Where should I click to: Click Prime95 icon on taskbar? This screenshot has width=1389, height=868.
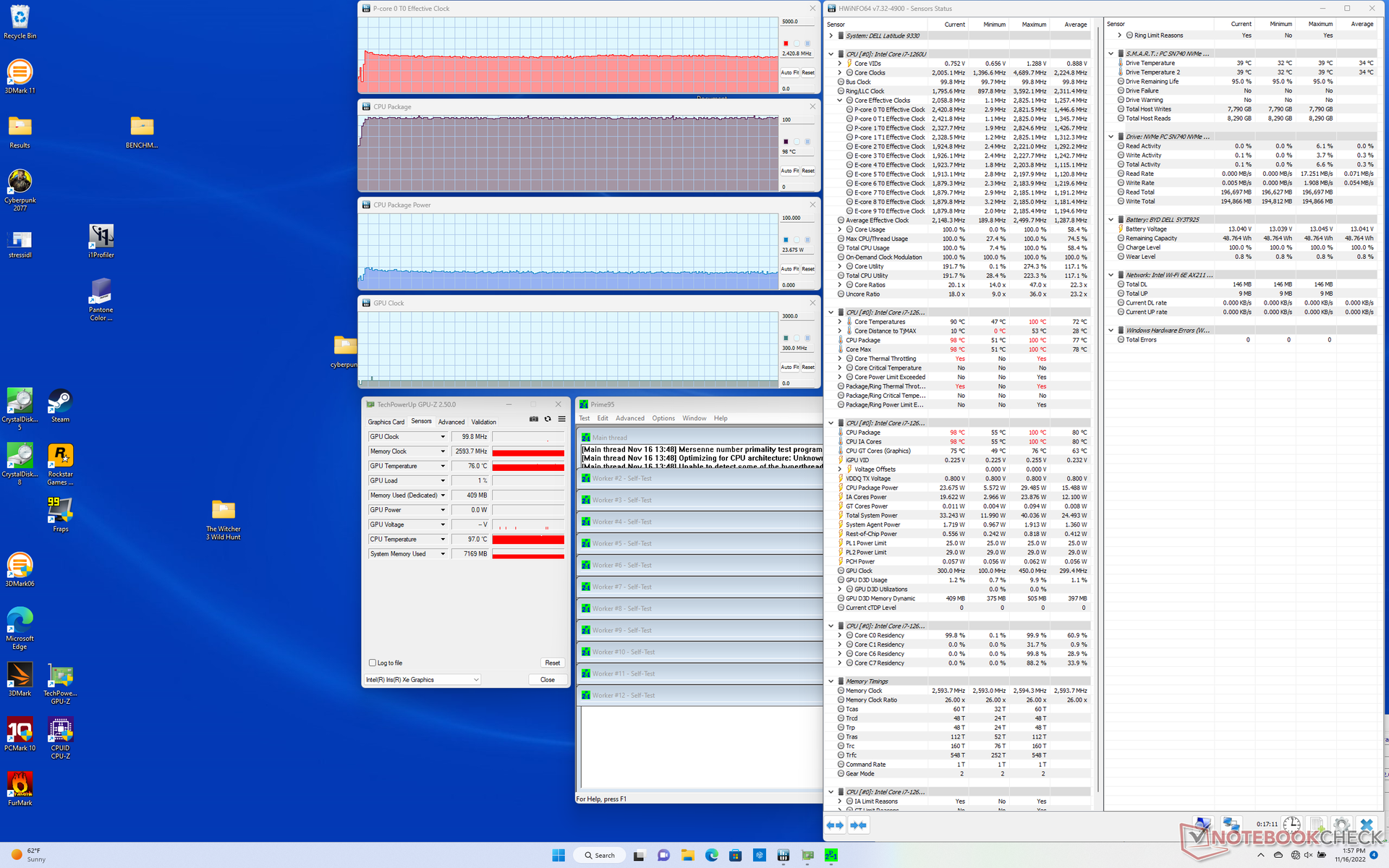pos(831,855)
